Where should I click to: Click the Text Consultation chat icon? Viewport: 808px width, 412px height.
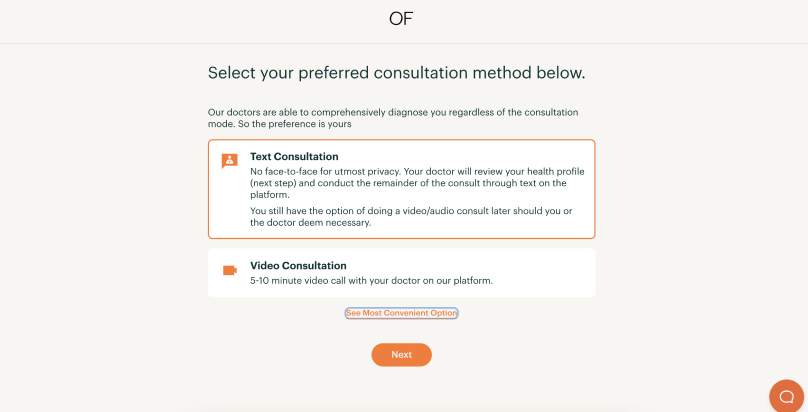pos(230,161)
